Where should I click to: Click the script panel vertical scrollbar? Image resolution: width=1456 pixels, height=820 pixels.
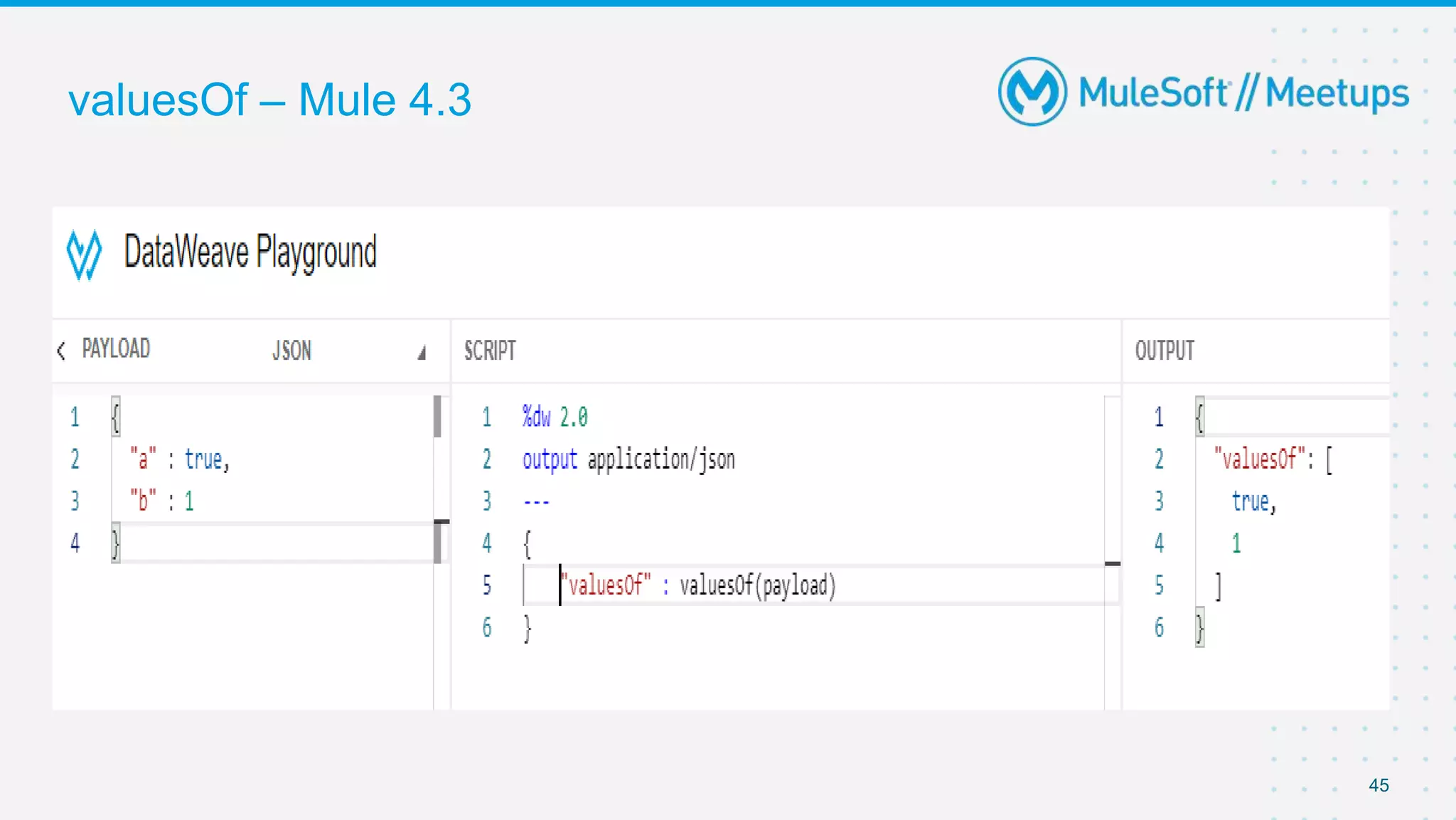click(x=1112, y=553)
